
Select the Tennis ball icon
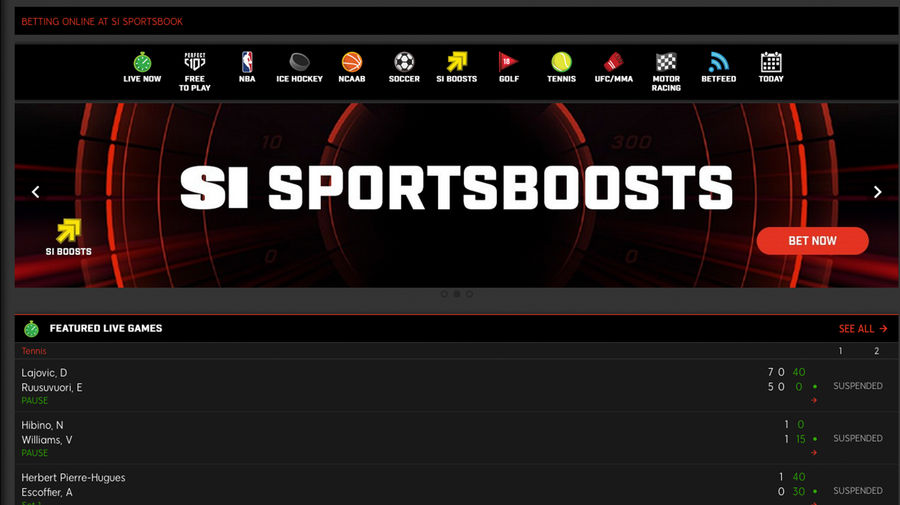coord(561,61)
